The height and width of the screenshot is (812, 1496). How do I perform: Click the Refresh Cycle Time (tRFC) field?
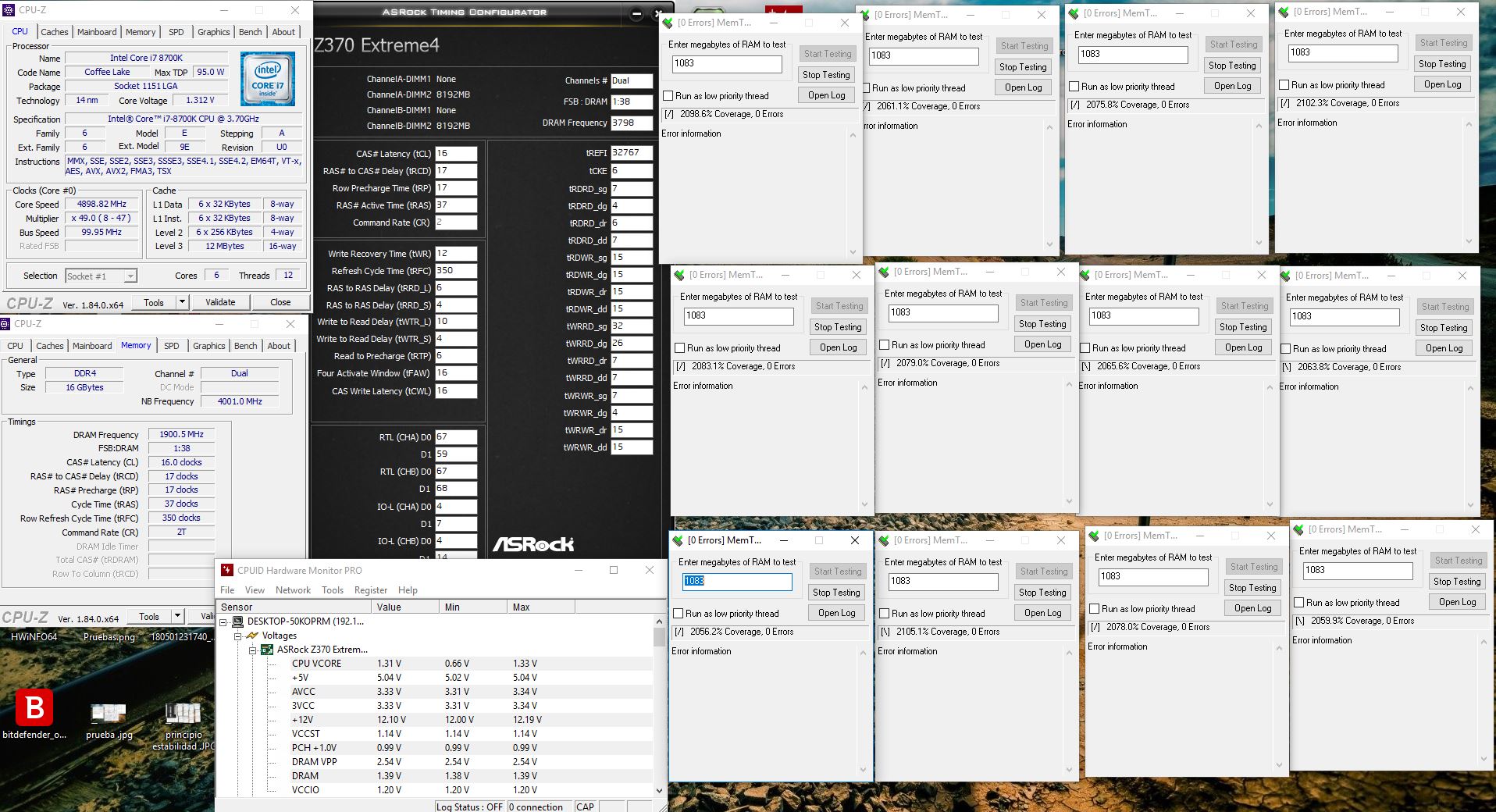tap(456, 271)
